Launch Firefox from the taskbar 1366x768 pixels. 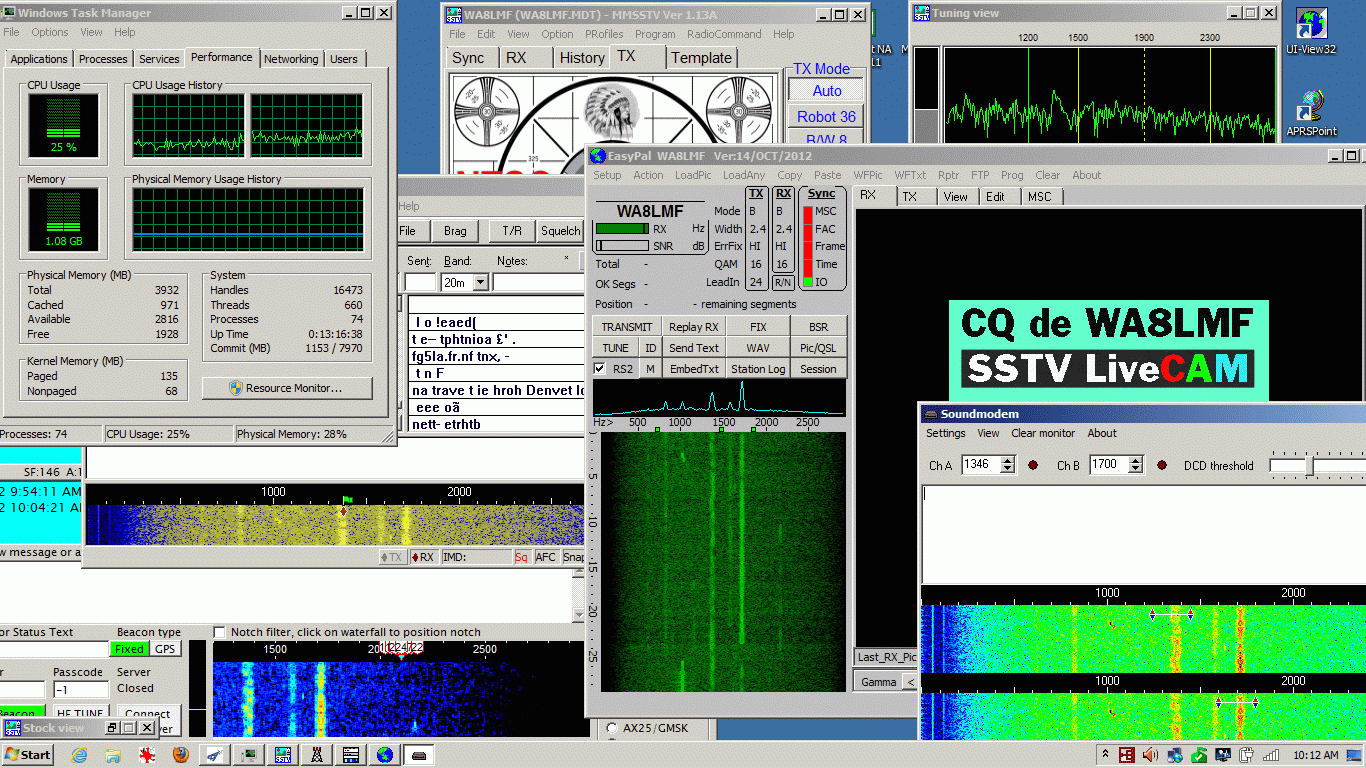coord(181,754)
